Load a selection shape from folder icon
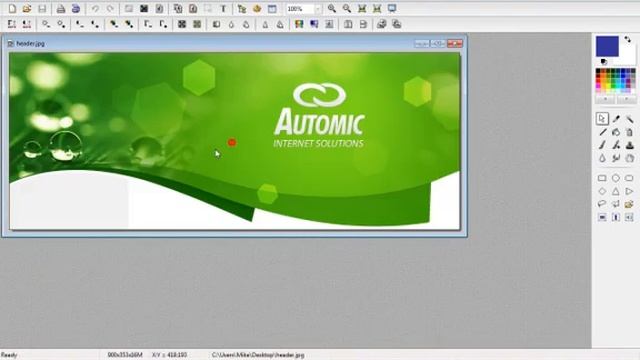Viewport: 640px width, 360px height. 629,204
